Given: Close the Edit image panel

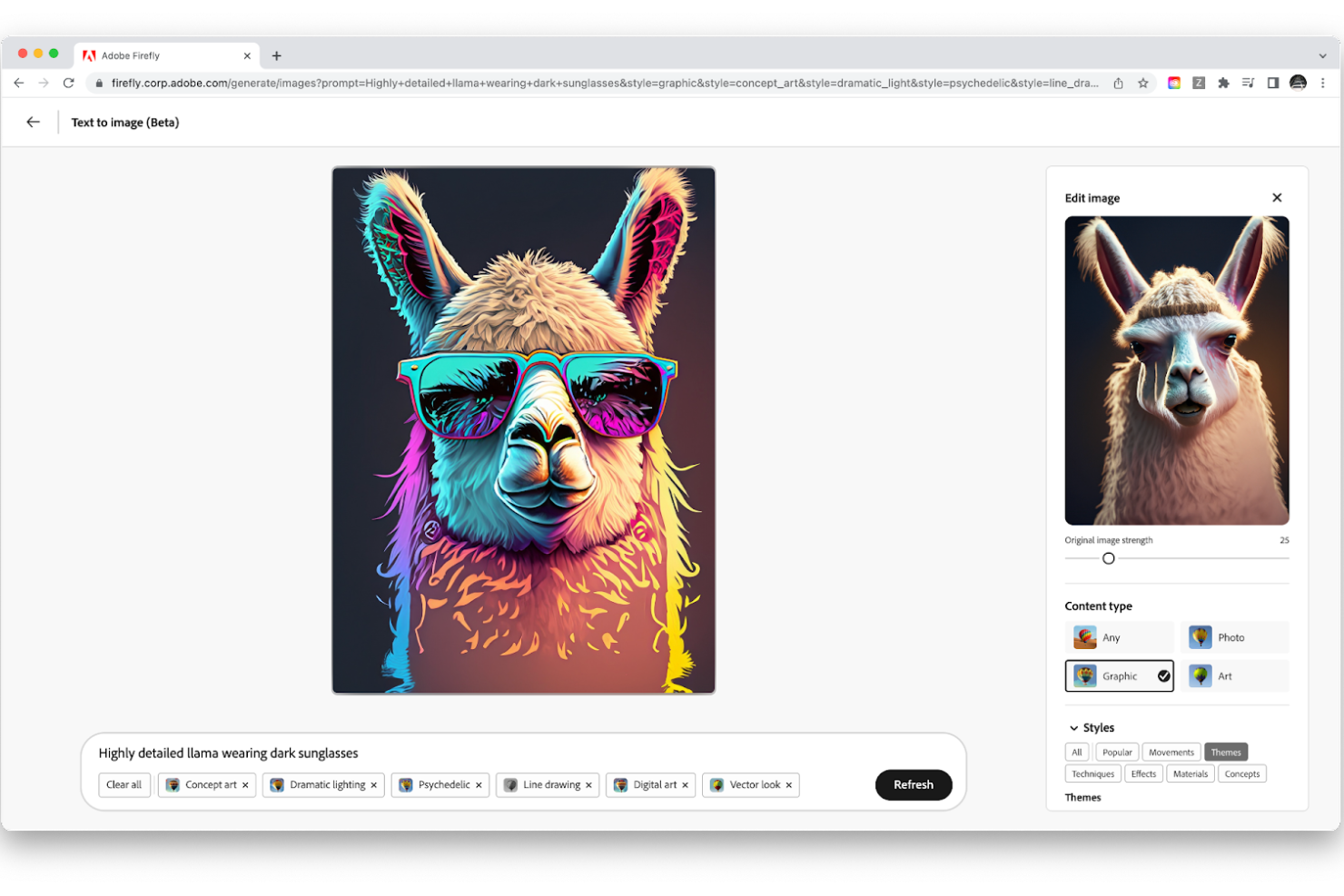Looking at the screenshot, I should pyautogui.click(x=1277, y=198).
